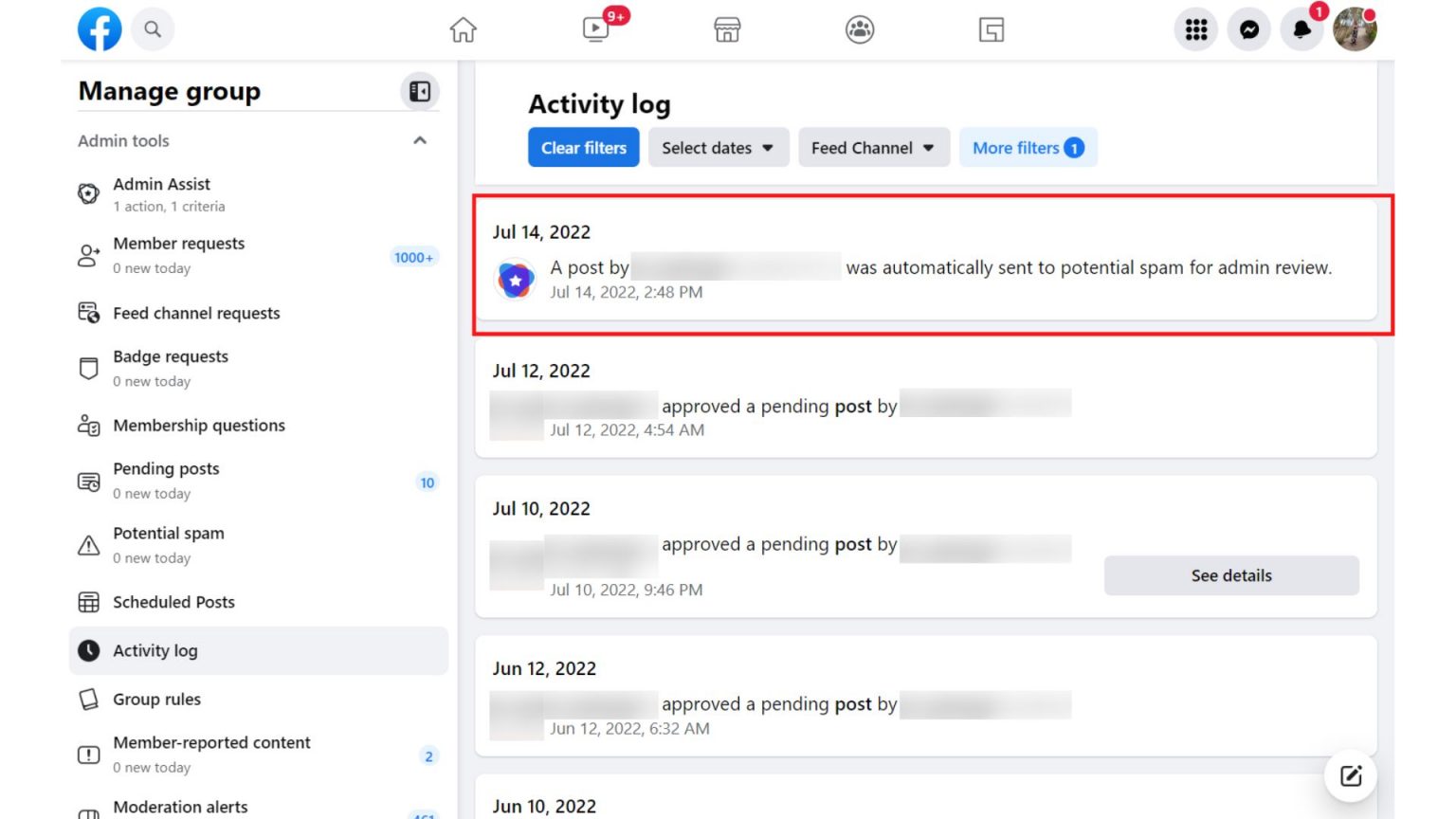The image size is (1456, 819).
Task: Open the Watch video feed icon
Action: tap(596, 29)
